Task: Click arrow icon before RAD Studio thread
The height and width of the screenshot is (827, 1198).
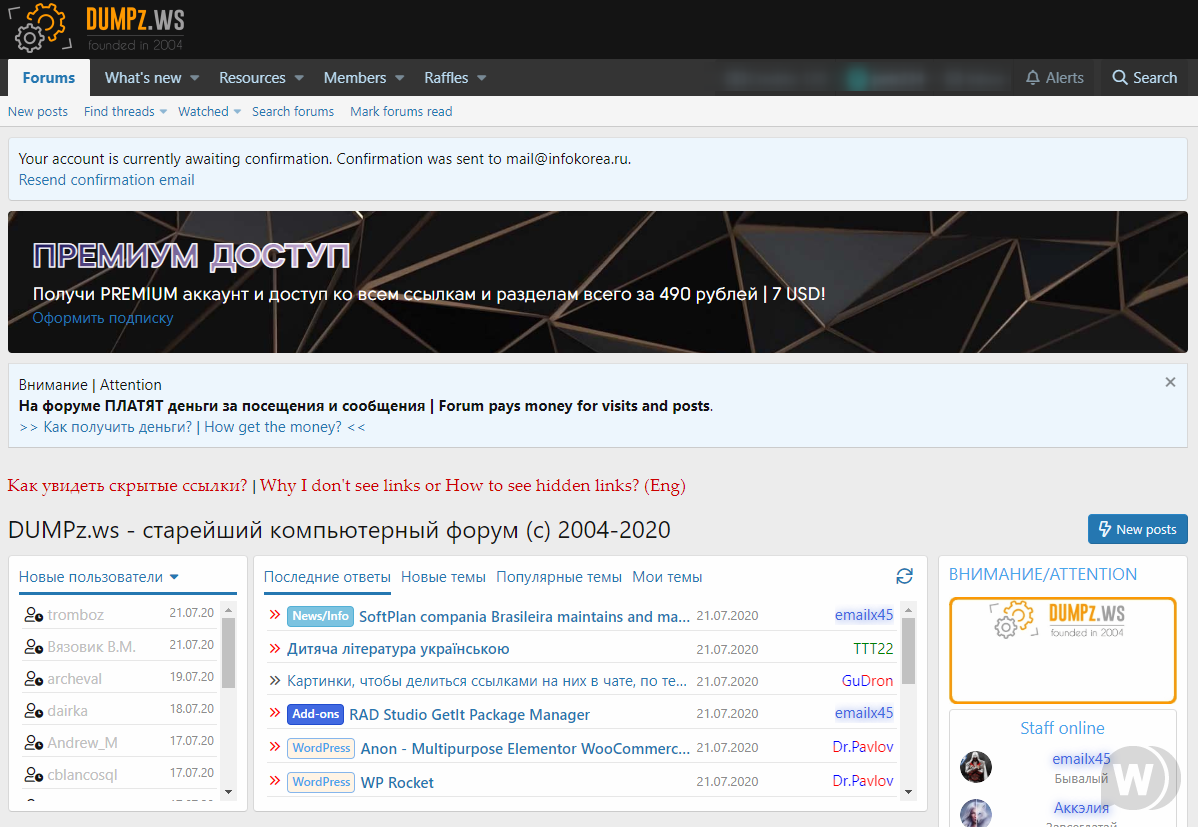Action: pyautogui.click(x=275, y=712)
